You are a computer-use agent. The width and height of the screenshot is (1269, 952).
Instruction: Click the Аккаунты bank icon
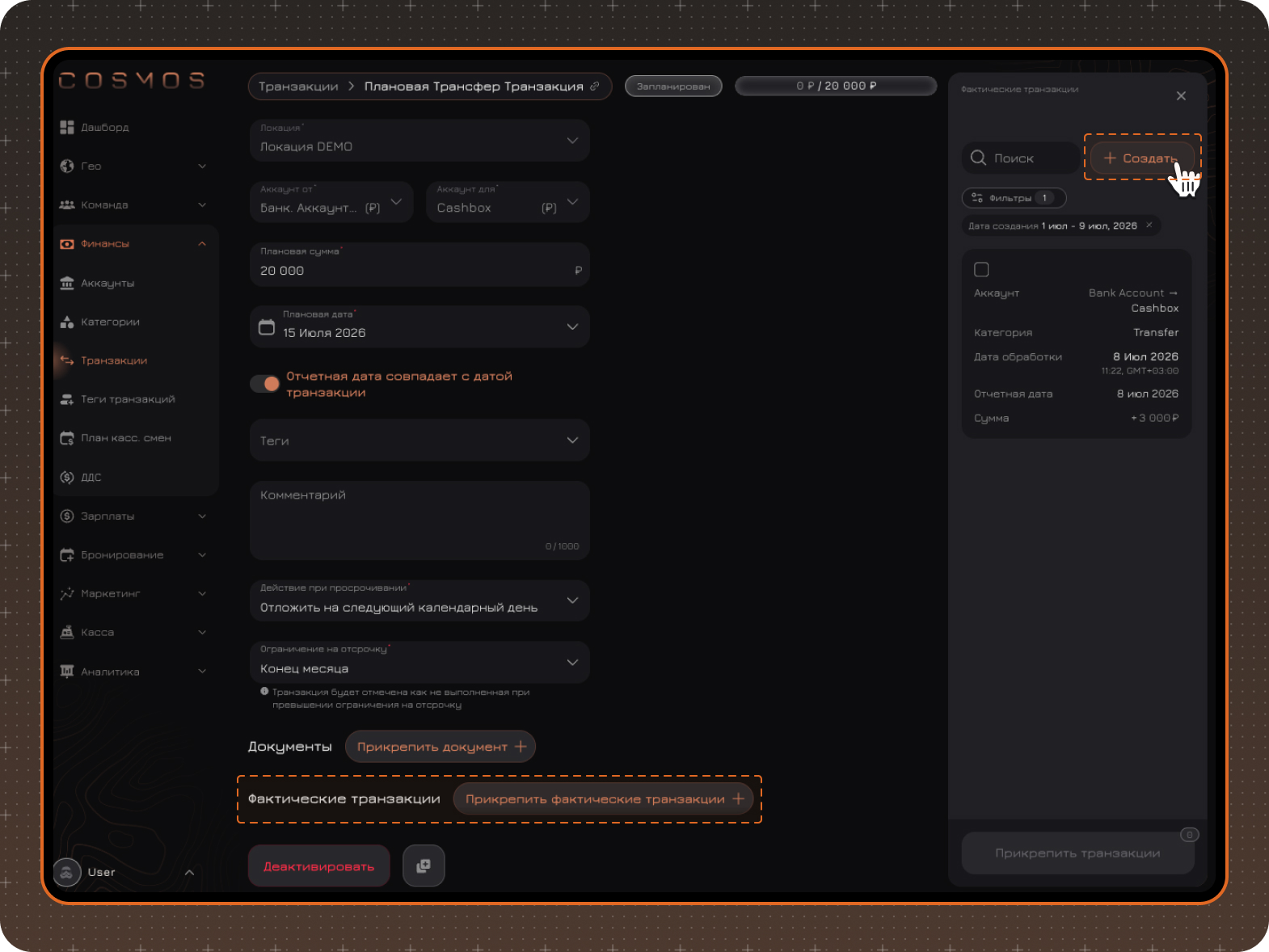pyautogui.click(x=67, y=283)
